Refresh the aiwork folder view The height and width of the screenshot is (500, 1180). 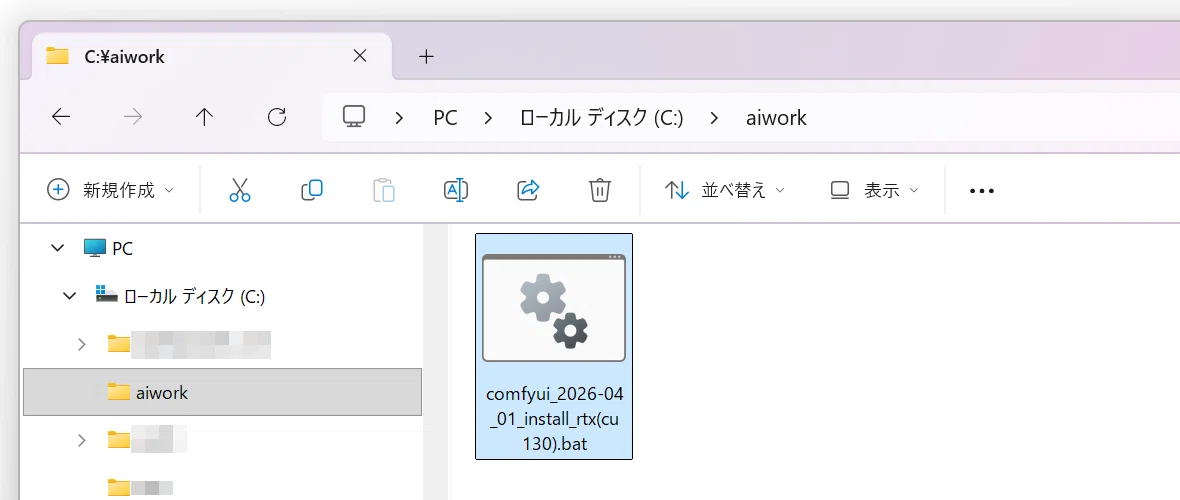(277, 117)
